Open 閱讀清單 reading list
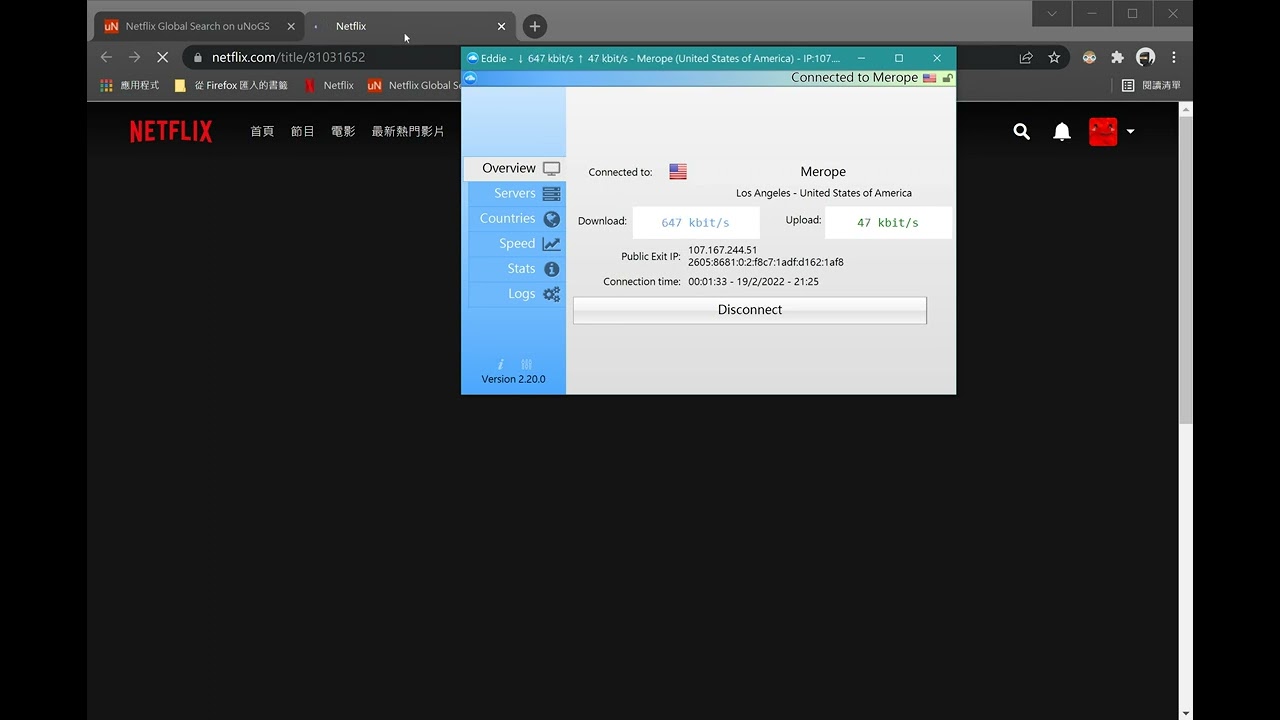Screen dimensions: 1280x720 click(1151, 85)
